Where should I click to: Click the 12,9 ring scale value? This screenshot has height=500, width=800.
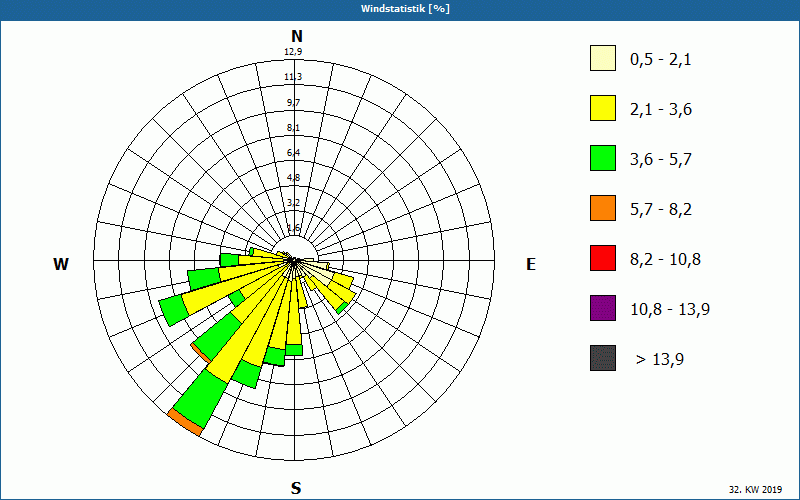click(293, 52)
